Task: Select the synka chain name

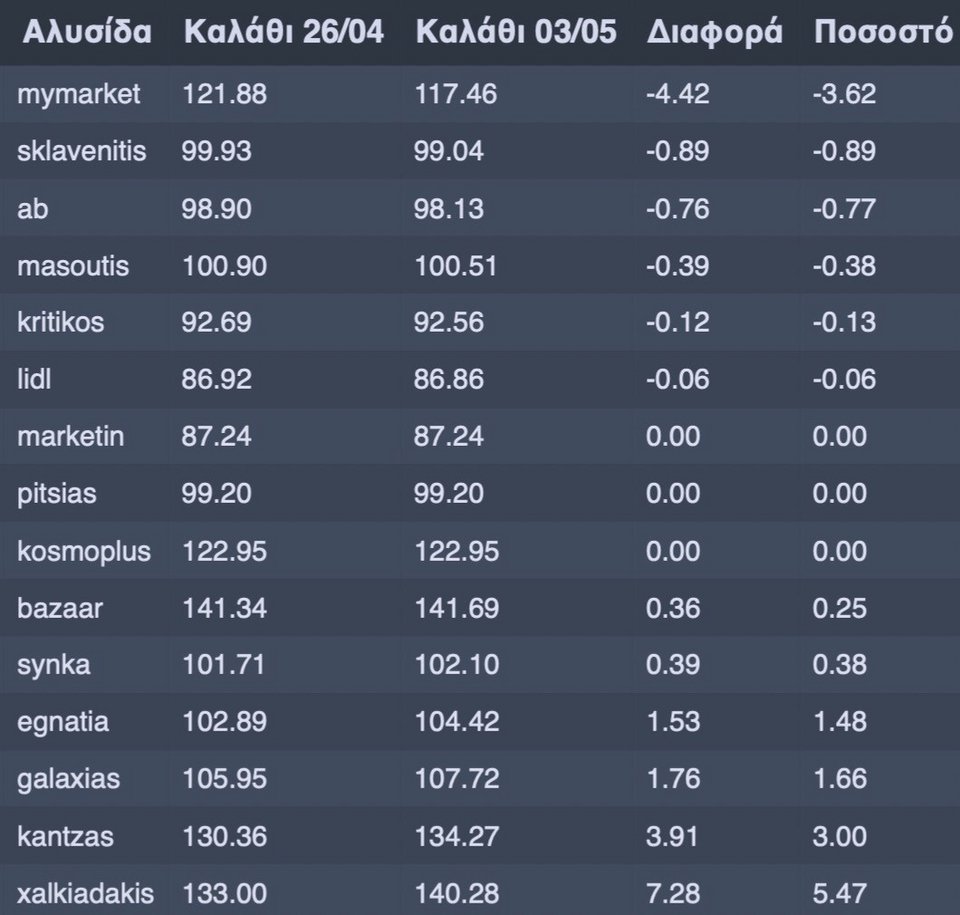Action: 53,666
